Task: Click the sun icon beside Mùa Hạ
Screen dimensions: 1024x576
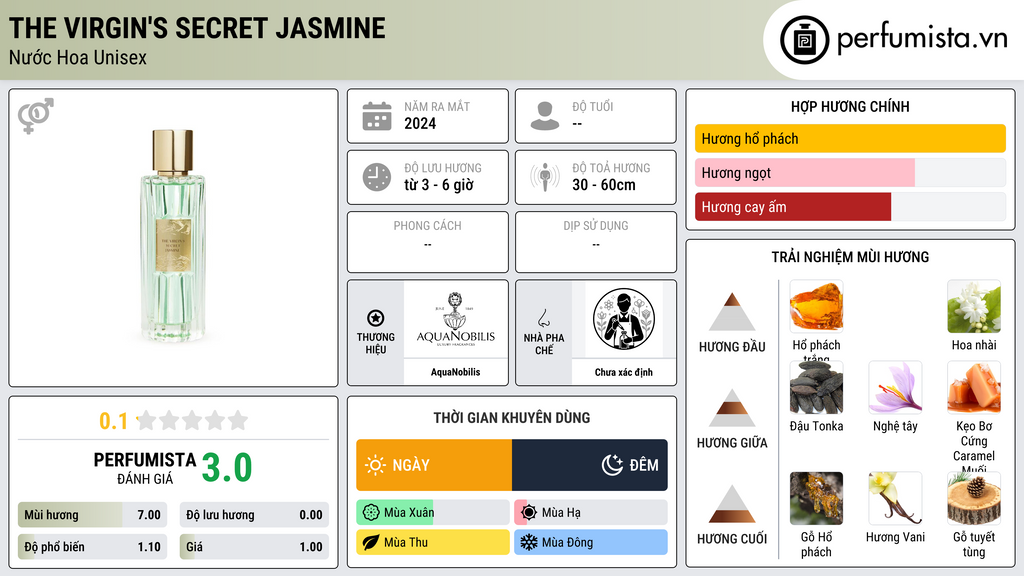Action: 529,513
